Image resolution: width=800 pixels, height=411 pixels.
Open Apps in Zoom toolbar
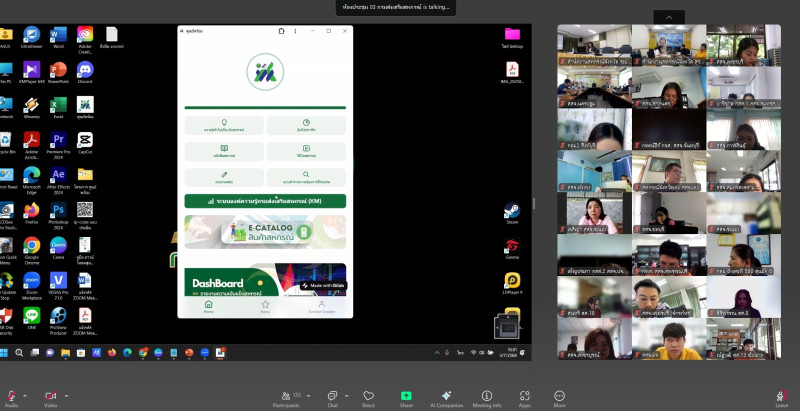524,398
